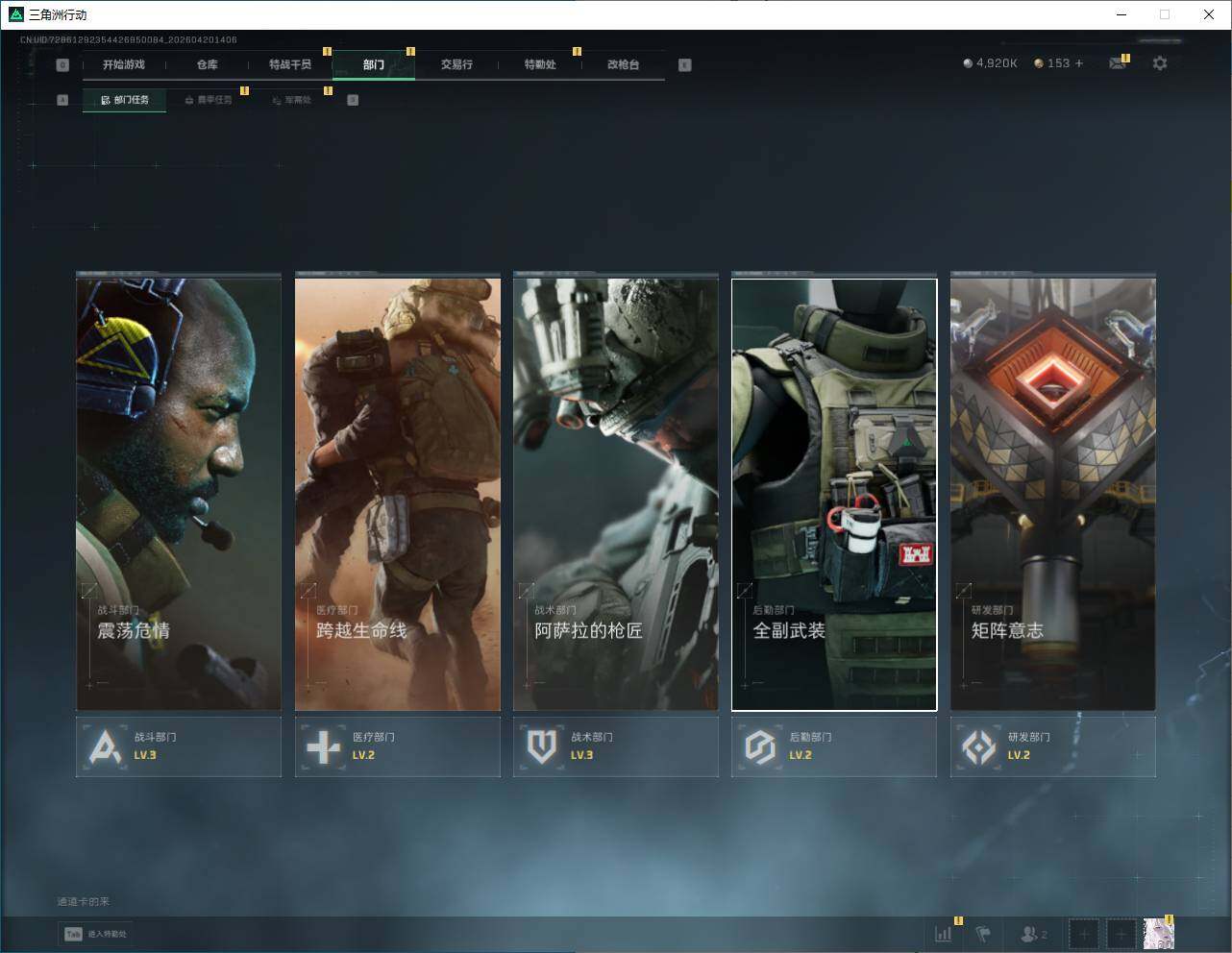The height and width of the screenshot is (953, 1232).
Task: Click the A key hint by sub-tabs
Action: pyautogui.click(x=62, y=100)
